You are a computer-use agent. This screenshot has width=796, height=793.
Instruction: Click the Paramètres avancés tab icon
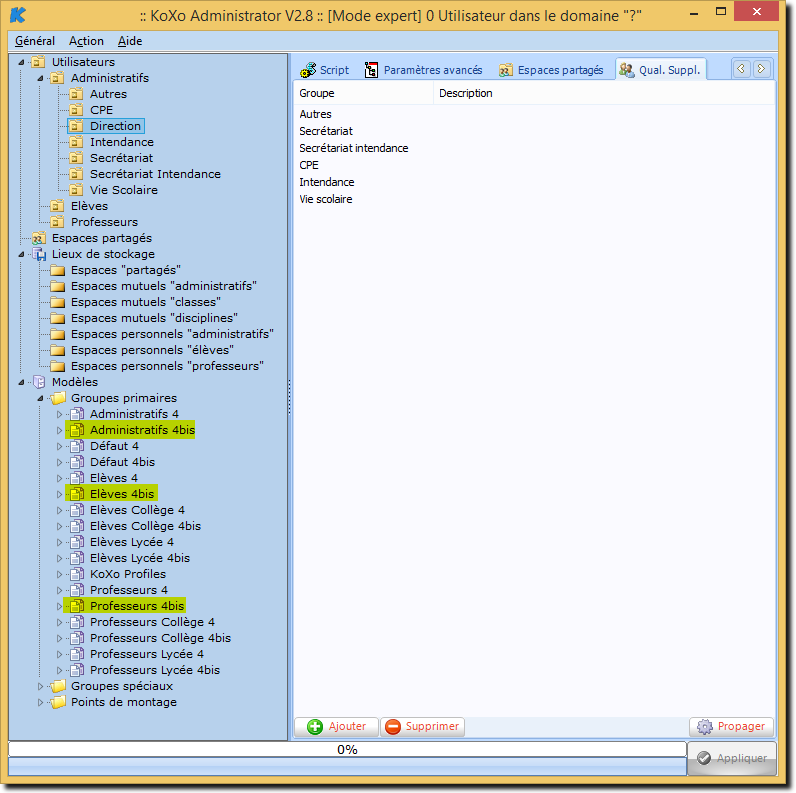coord(371,70)
